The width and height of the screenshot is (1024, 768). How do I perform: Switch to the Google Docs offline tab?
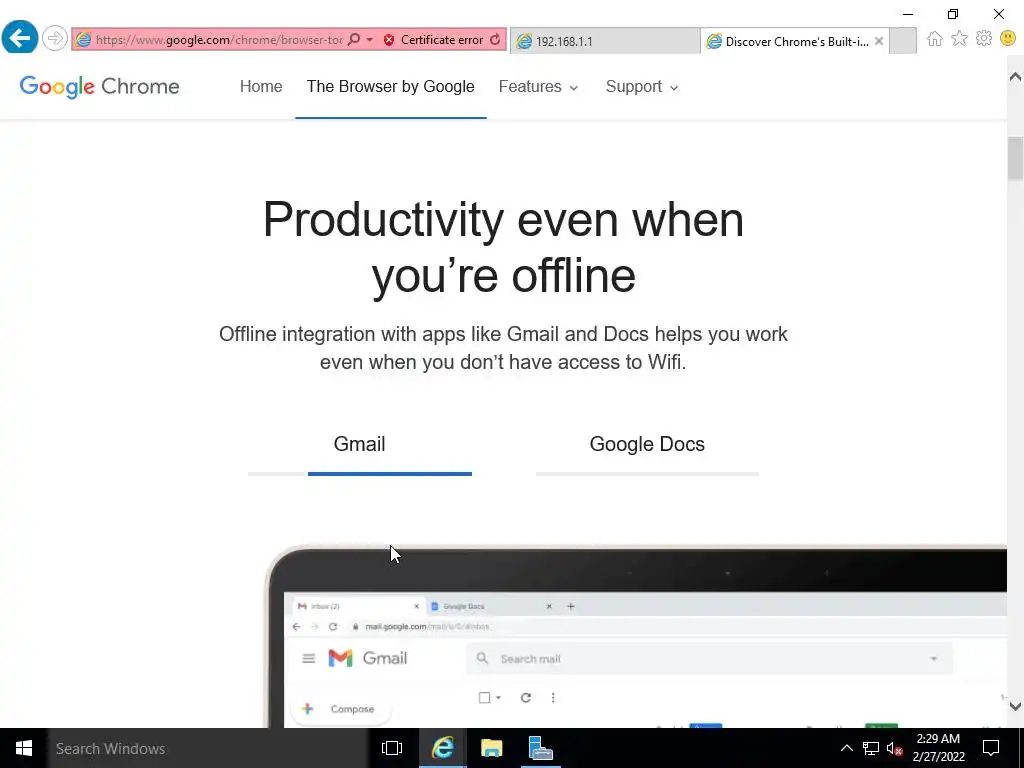647,444
